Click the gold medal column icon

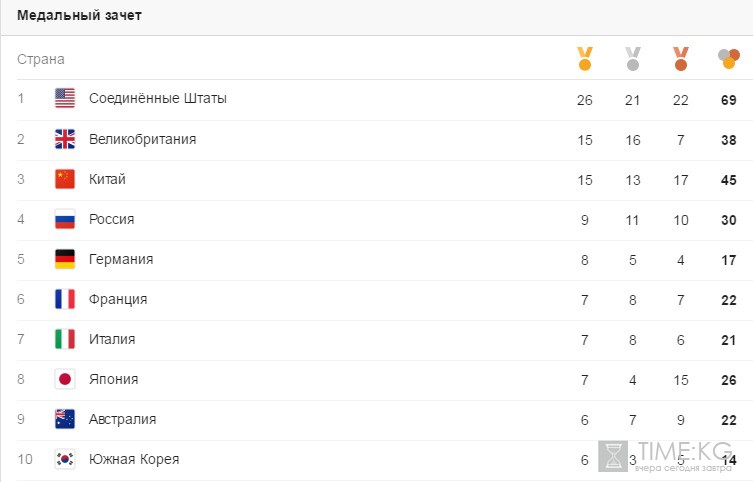click(x=584, y=59)
